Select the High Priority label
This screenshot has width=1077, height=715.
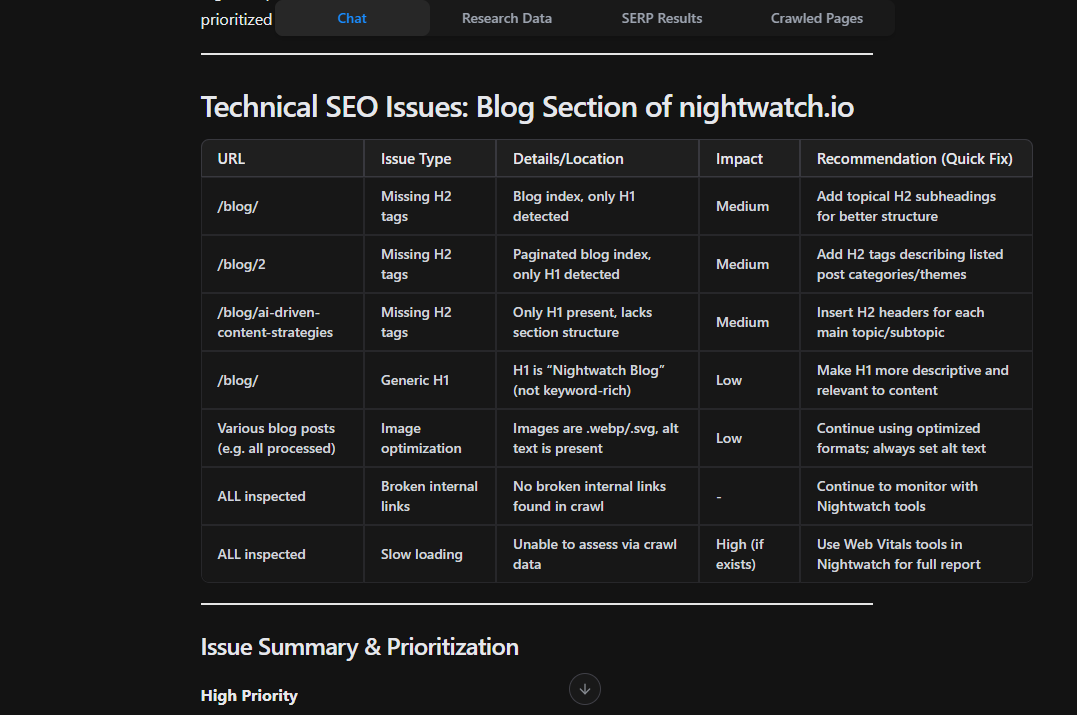pos(249,695)
